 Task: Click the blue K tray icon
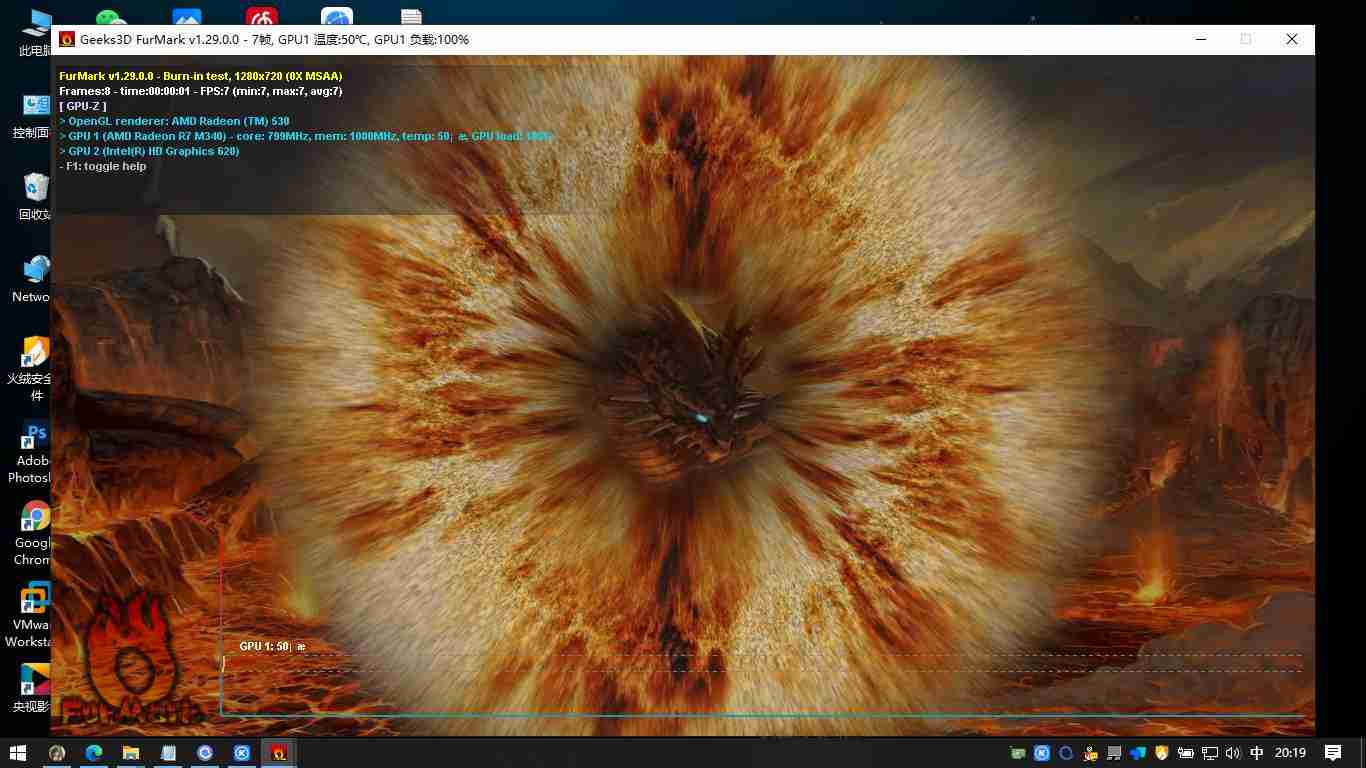pyautogui.click(x=1042, y=753)
